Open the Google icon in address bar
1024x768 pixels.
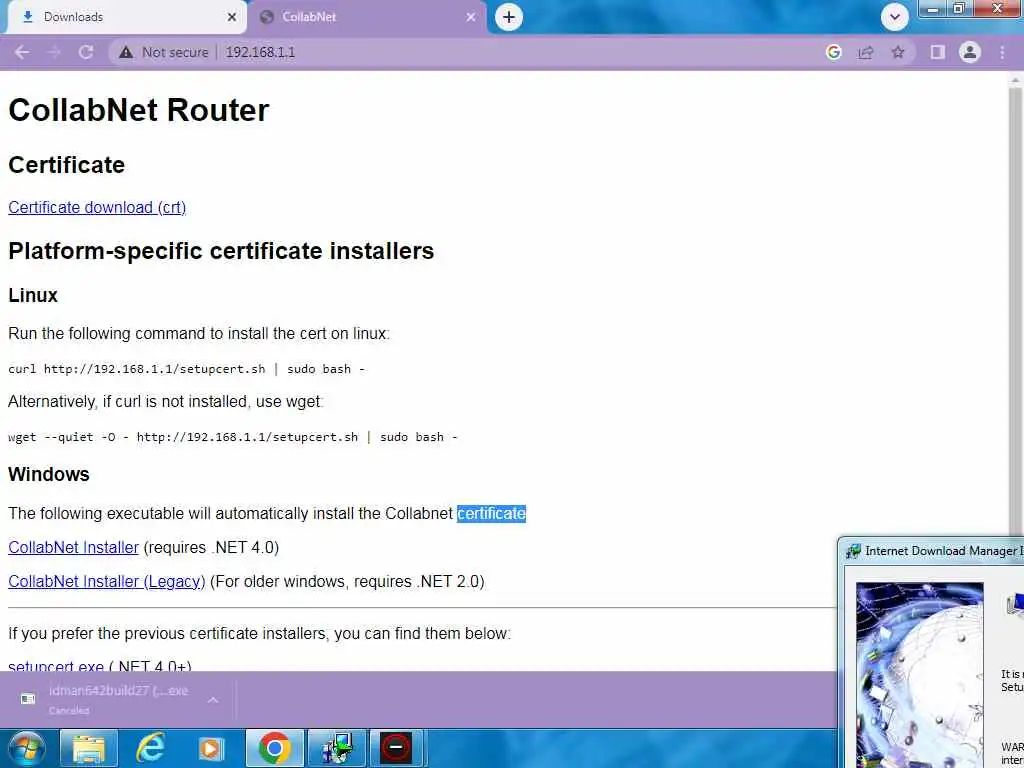[833, 52]
